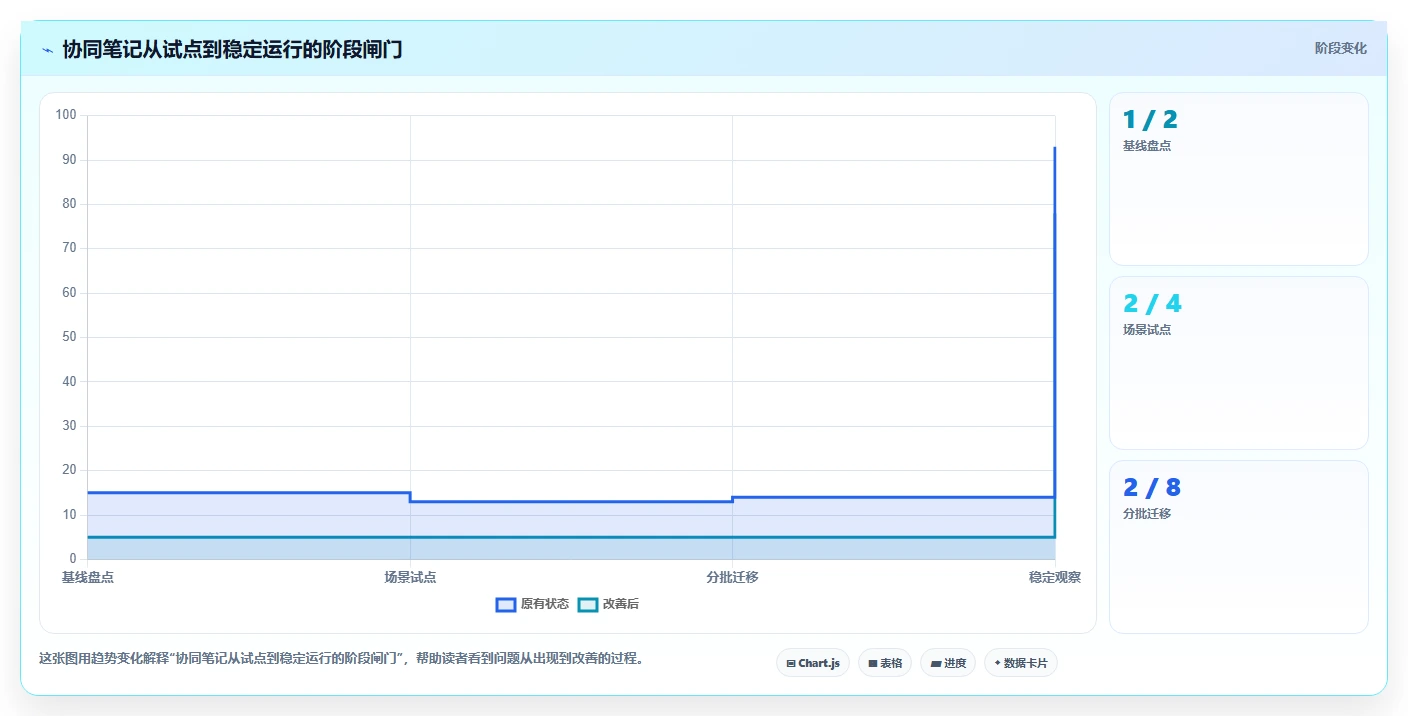Click the chart description sentence below the chart

(342, 658)
